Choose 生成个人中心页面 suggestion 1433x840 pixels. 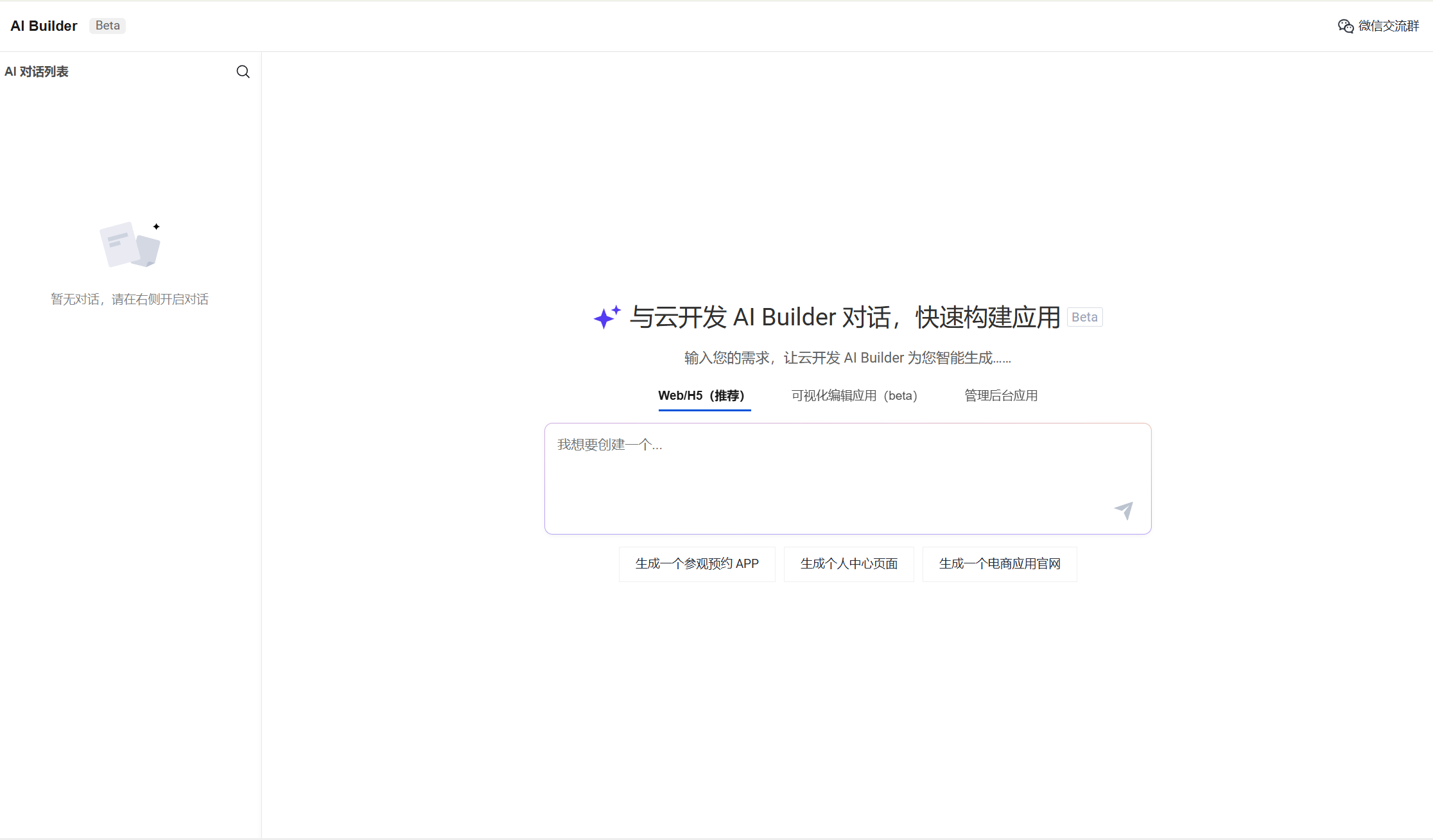pos(849,564)
